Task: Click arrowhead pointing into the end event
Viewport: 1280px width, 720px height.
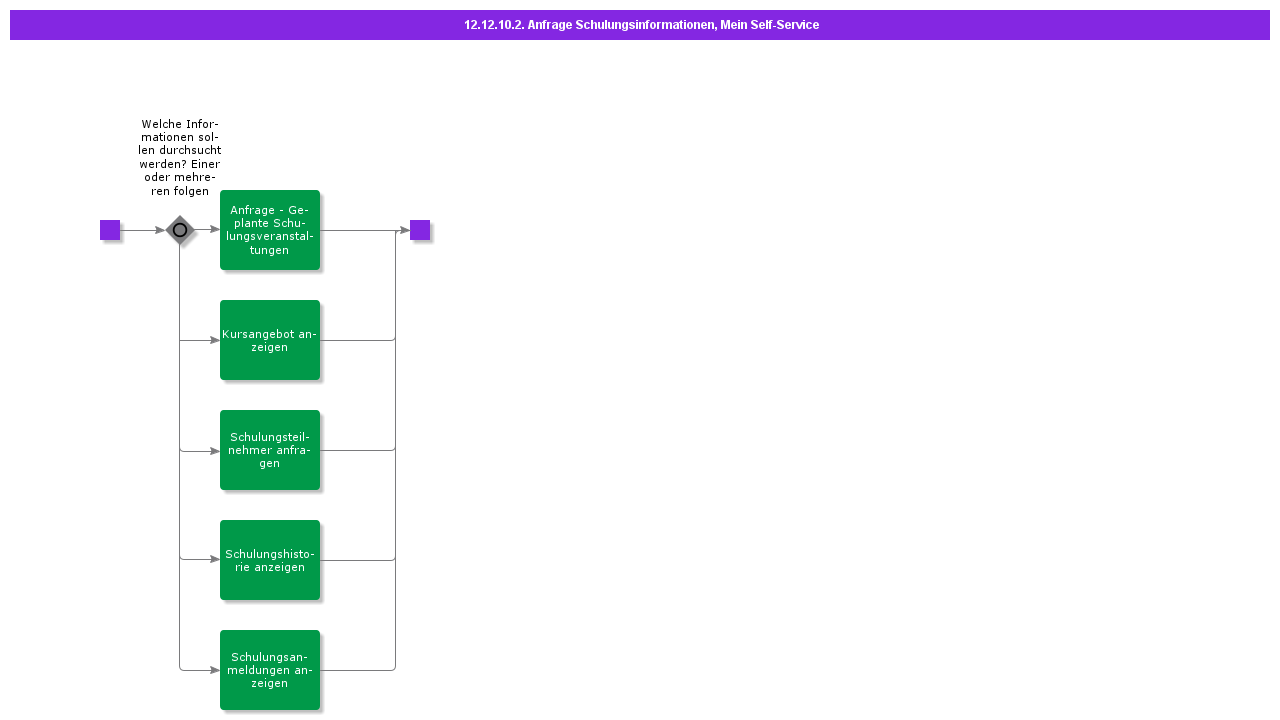Action: [405, 230]
